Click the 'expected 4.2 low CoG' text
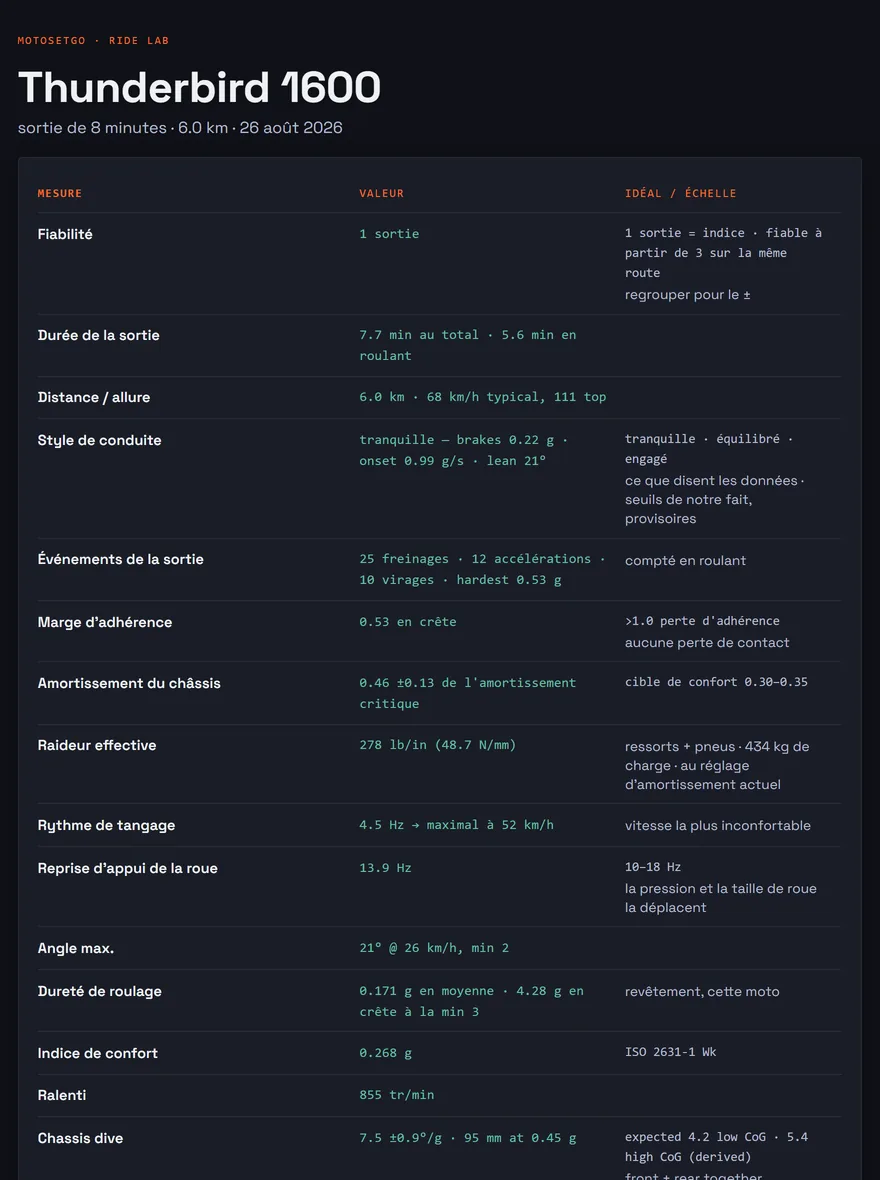Image resolution: width=880 pixels, height=1180 pixels. tap(716, 1147)
